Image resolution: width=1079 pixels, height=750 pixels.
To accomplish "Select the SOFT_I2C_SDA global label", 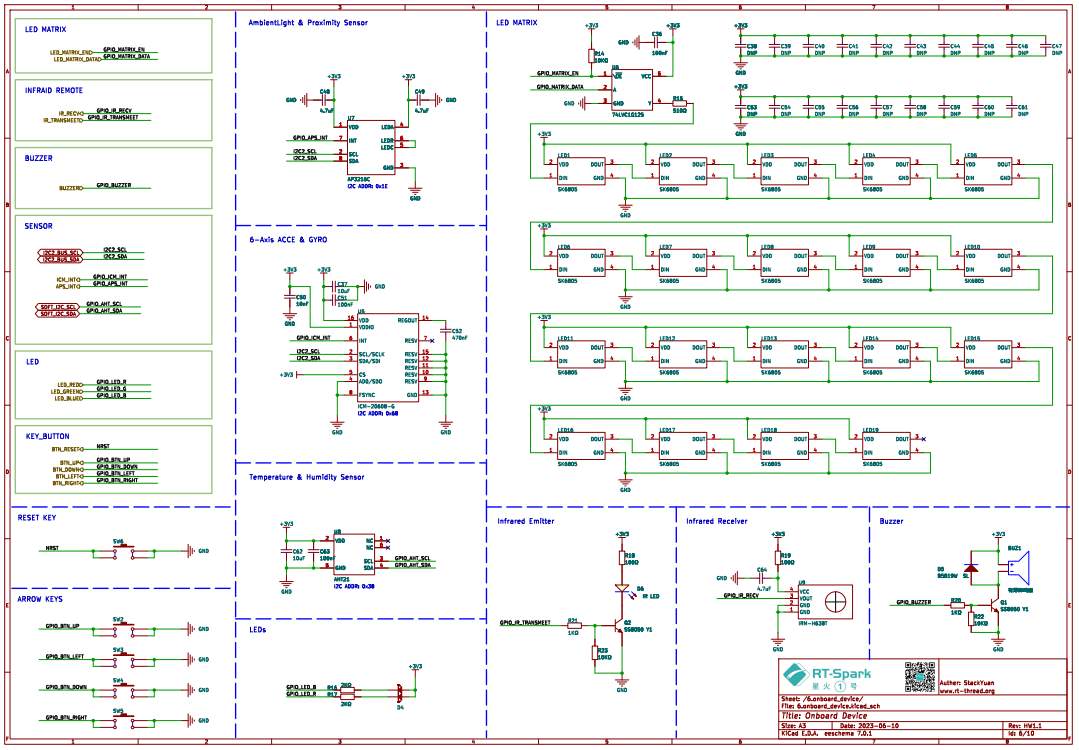I will point(58,314).
